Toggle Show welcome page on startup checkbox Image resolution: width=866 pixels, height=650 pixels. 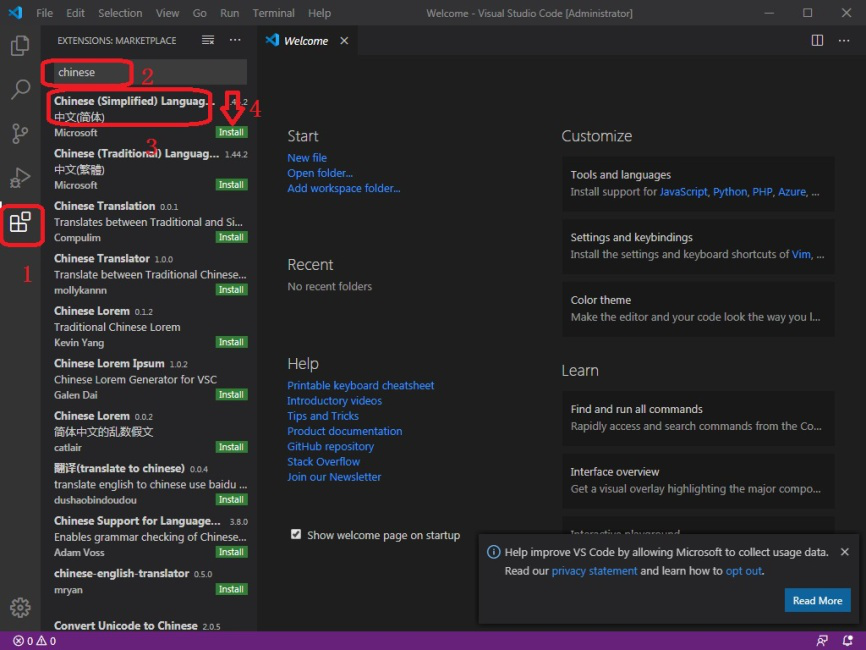(296, 535)
